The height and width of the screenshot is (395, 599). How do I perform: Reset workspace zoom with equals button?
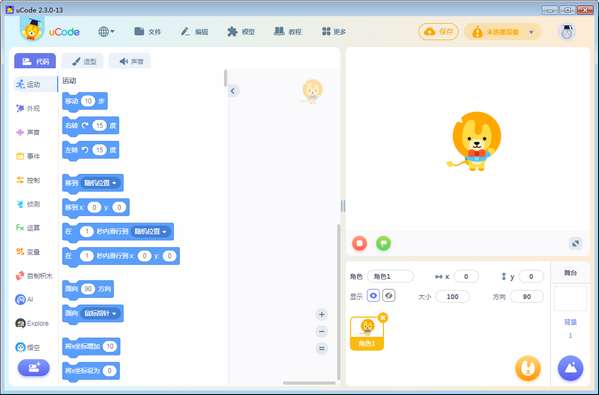322,348
